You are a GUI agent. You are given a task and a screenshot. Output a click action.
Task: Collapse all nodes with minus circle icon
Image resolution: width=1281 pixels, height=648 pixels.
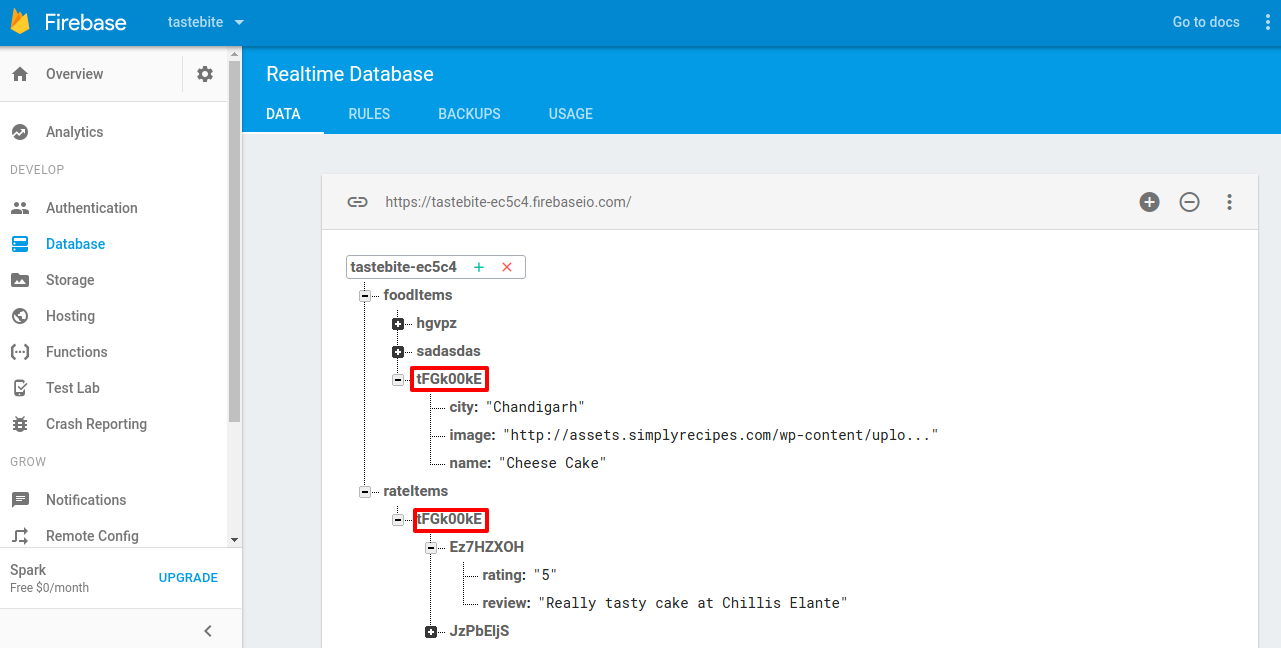coord(1189,202)
